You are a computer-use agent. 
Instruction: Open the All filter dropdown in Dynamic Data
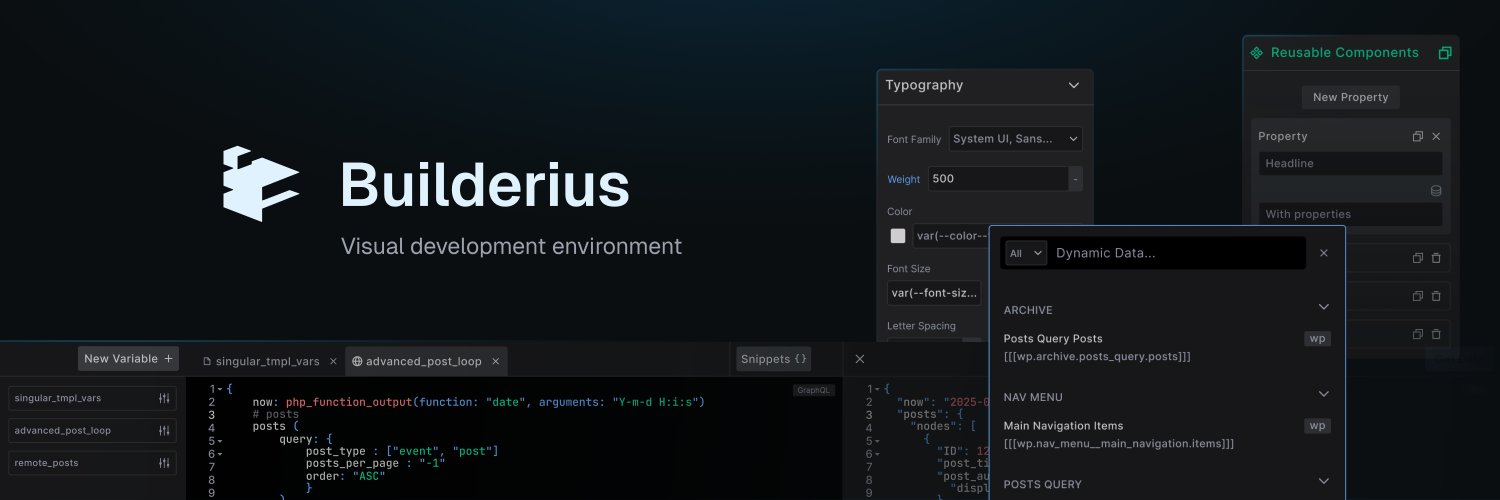pos(1026,254)
